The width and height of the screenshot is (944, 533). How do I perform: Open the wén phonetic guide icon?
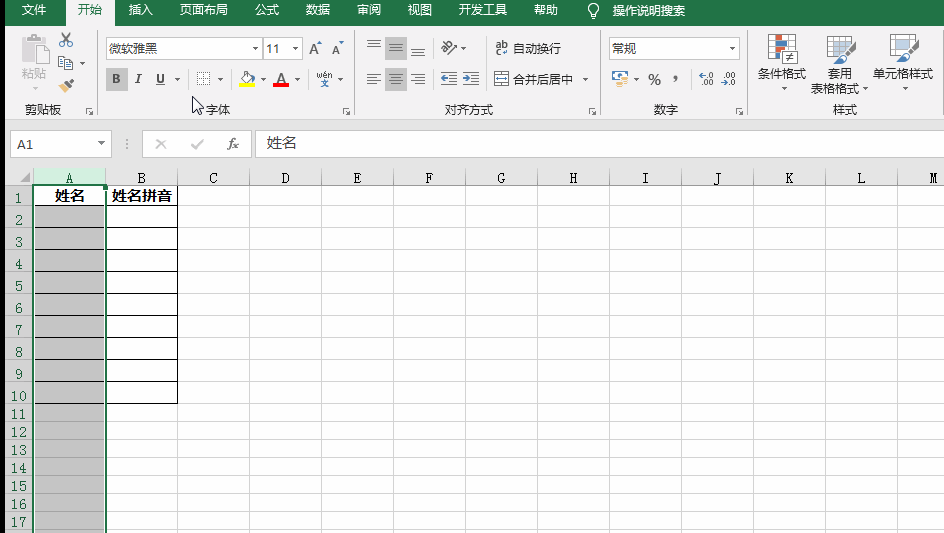tap(324, 79)
